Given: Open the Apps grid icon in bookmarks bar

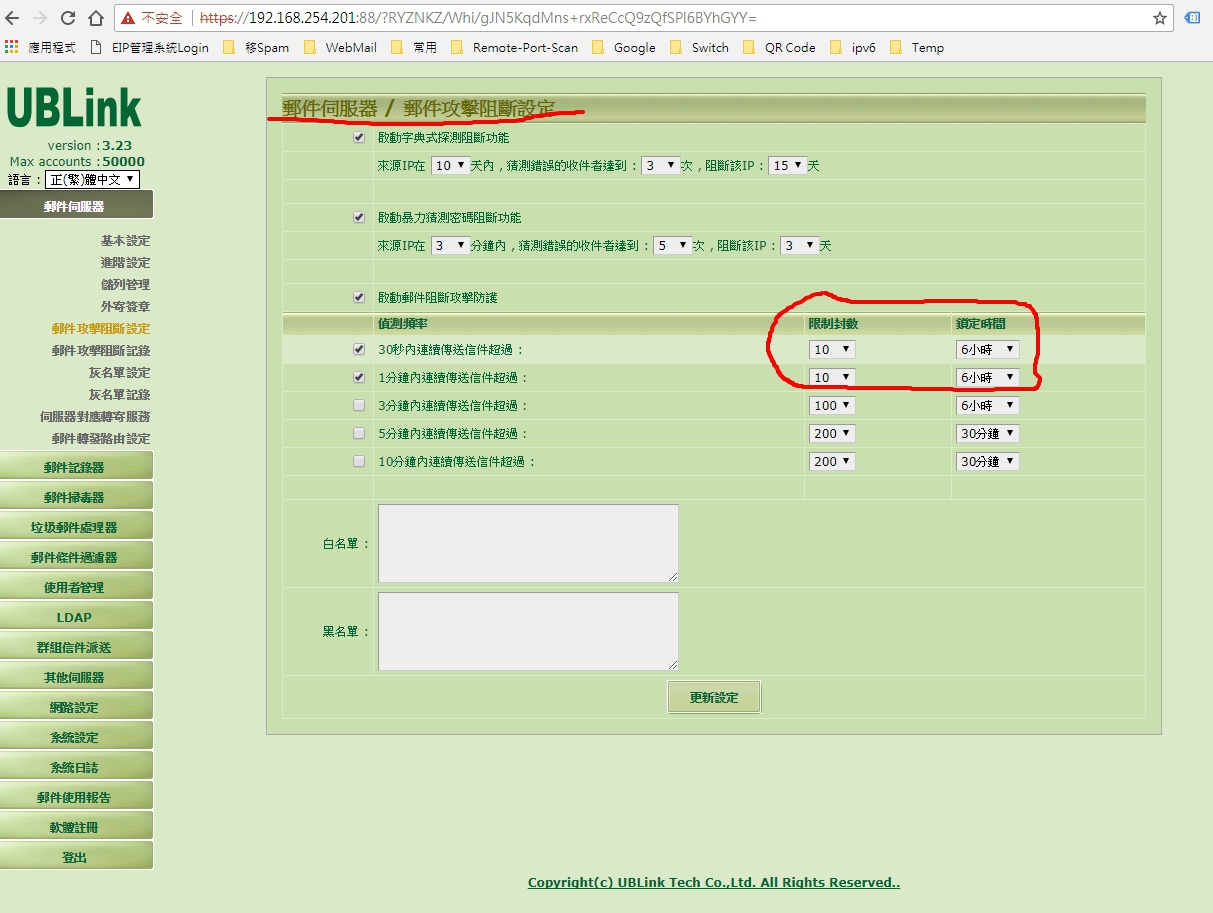Looking at the screenshot, I should [11, 47].
